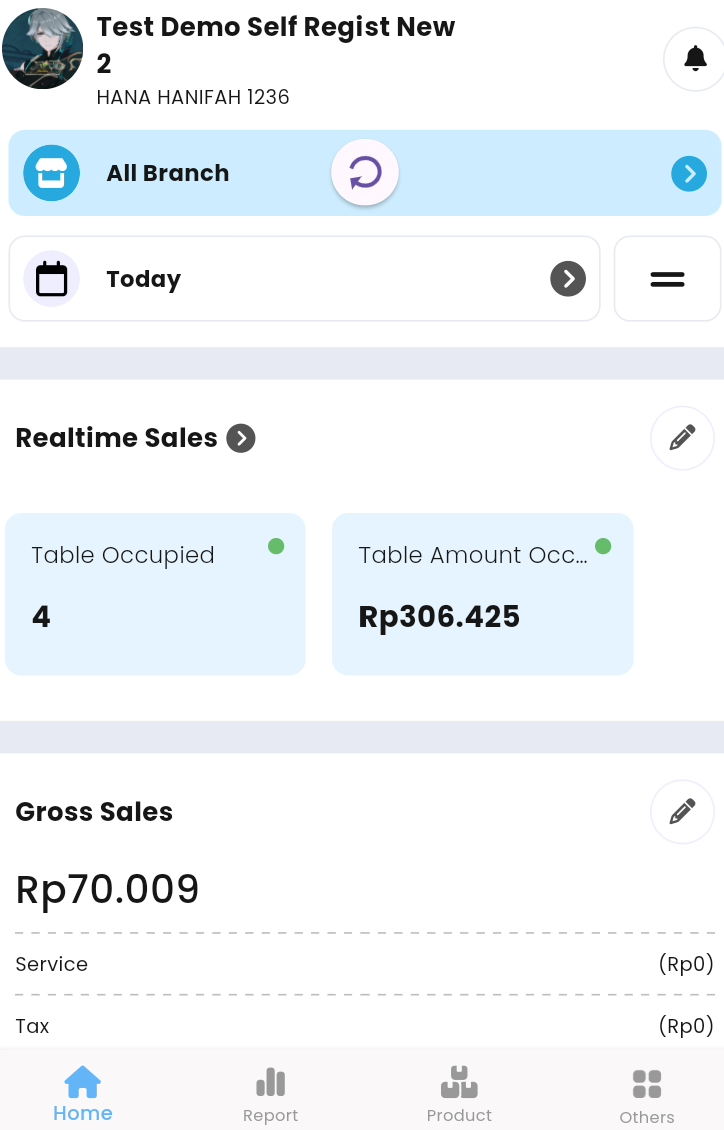Viewport: 724px width, 1130px height.
Task: Open Today date range chevron
Action: point(568,279)
